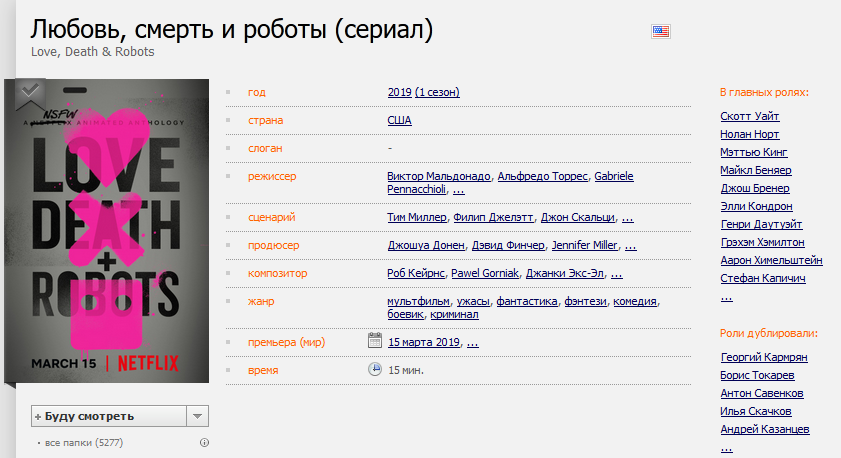Open actor Грэхэм Хэмилтон
This screenshot has width=841, height=458.
pos(763,242)
